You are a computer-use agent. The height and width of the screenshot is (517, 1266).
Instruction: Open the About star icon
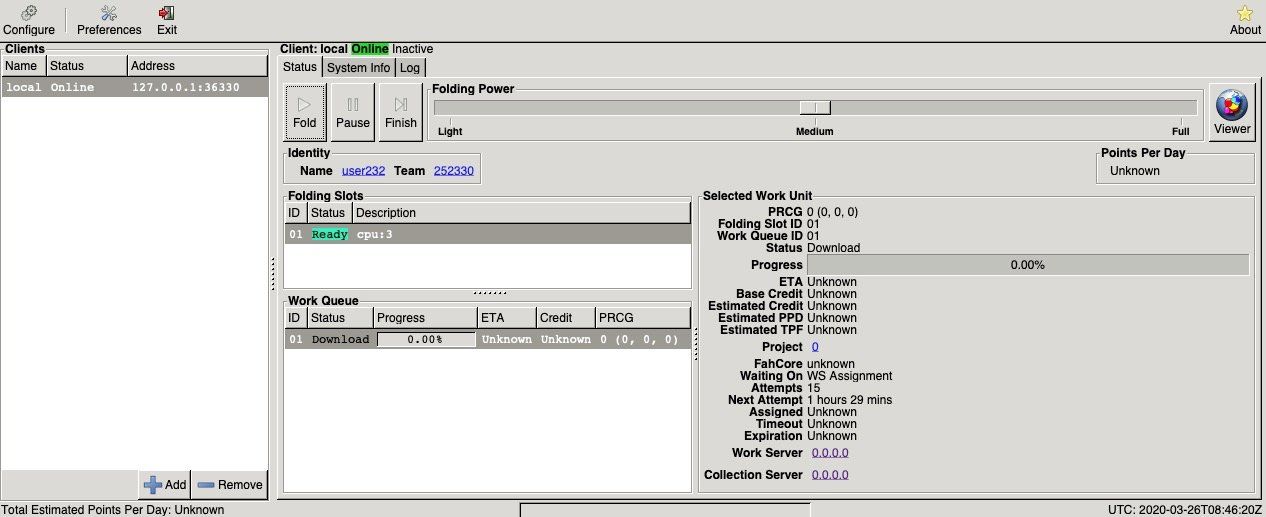pos(1245,19)
